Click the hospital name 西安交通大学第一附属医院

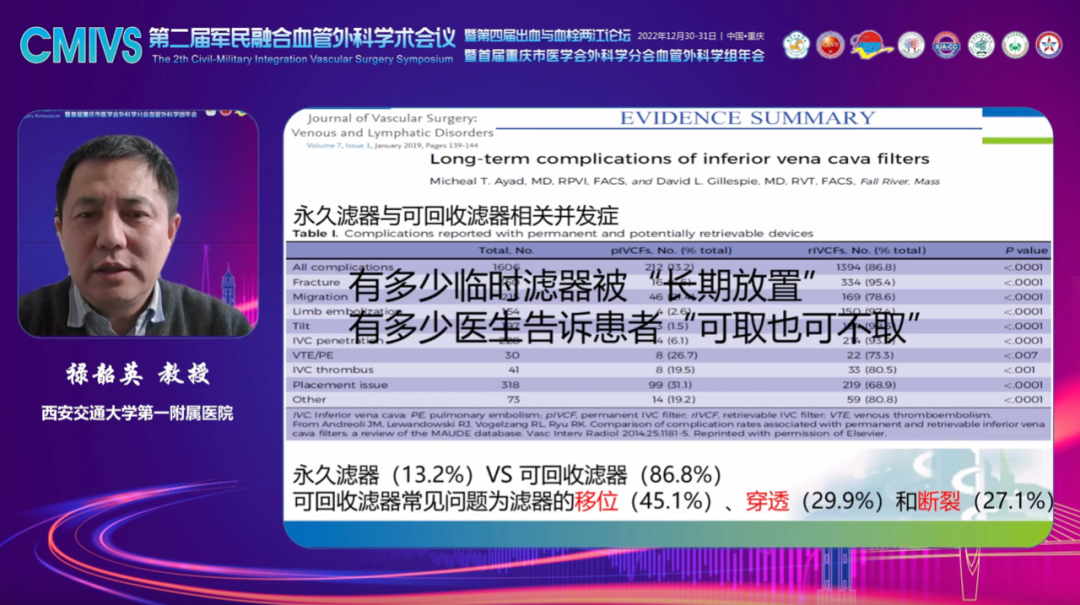pyautogui.click(x=137, y=413)
